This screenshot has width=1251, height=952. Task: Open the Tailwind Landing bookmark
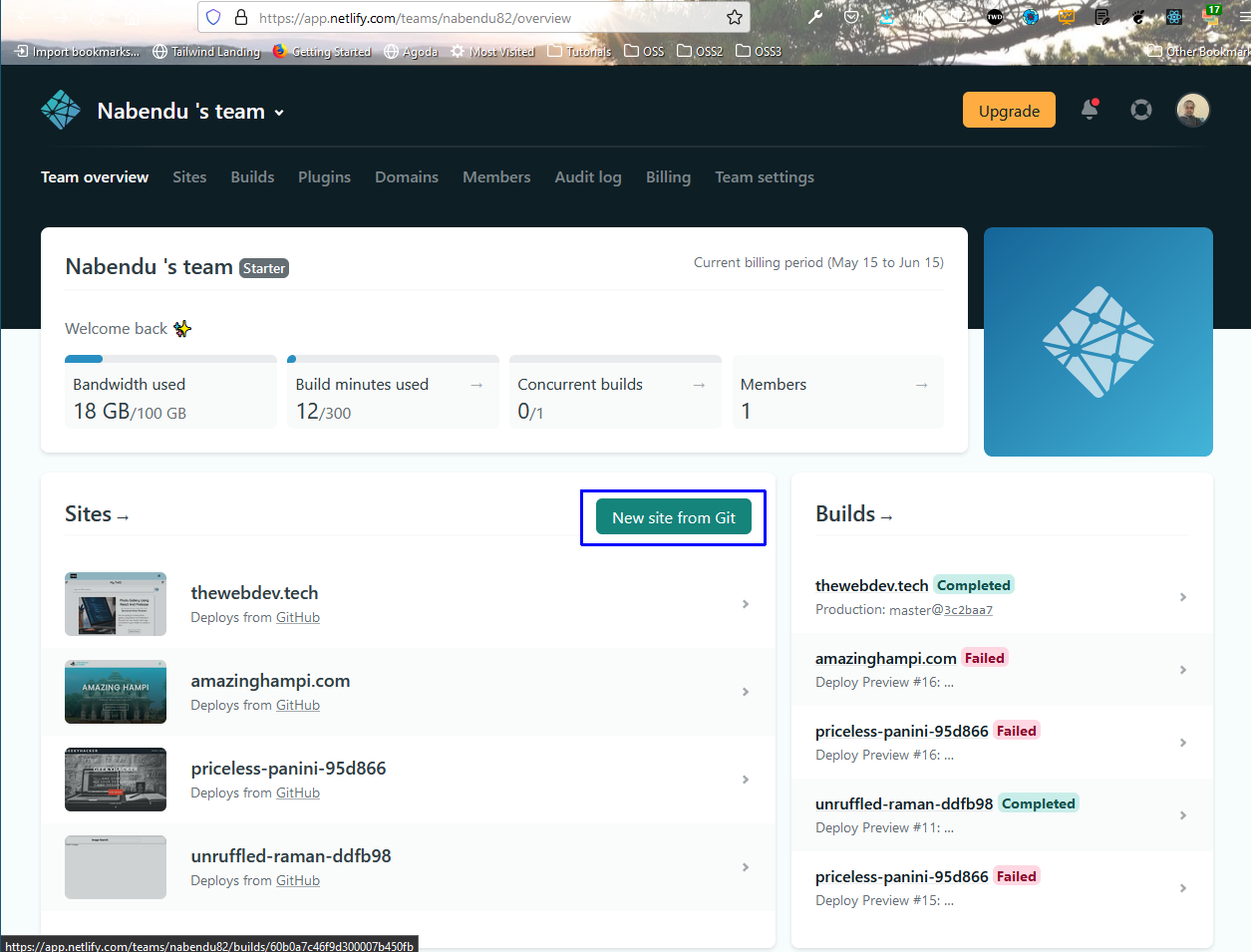(x=206, y=51)
